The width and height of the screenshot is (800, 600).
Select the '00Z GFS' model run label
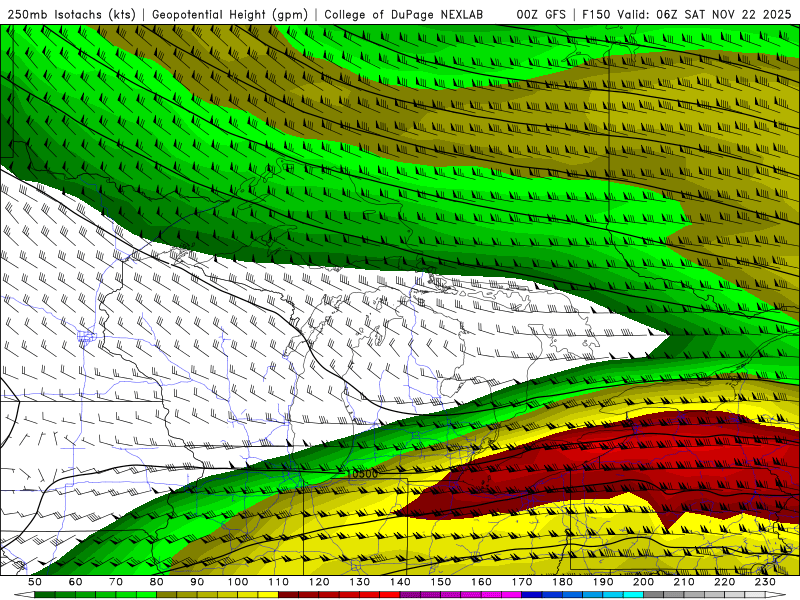pos(541,14)
